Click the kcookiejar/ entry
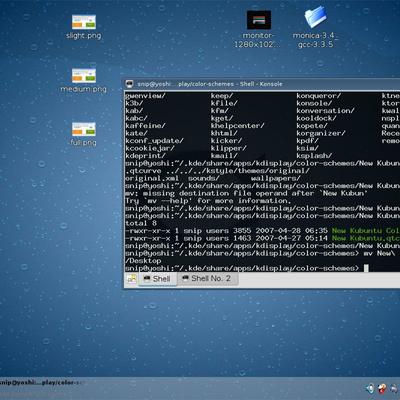 [x=150, y=148]
